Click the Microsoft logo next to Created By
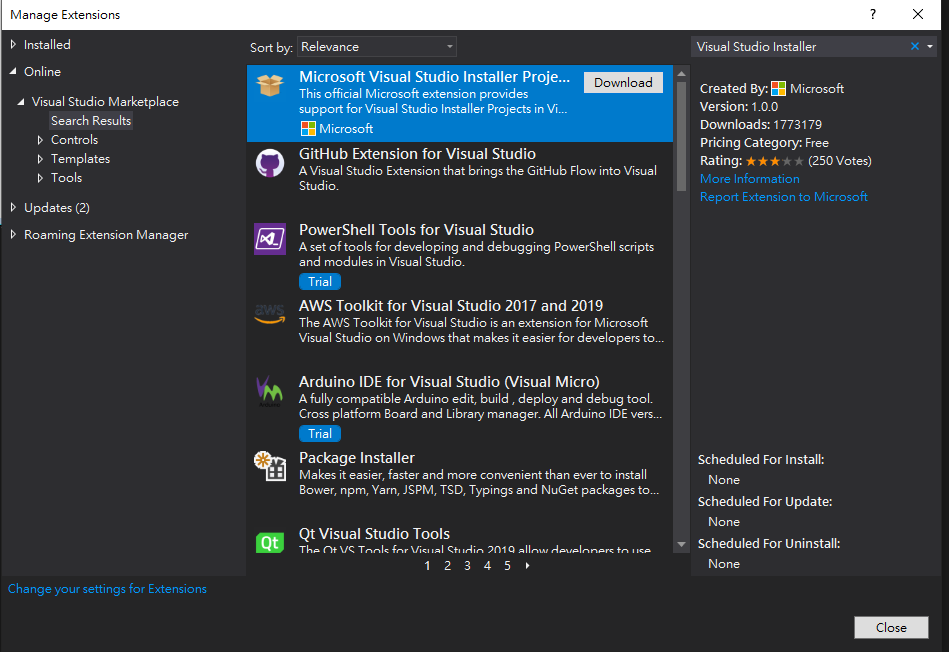 coord(778,89)
